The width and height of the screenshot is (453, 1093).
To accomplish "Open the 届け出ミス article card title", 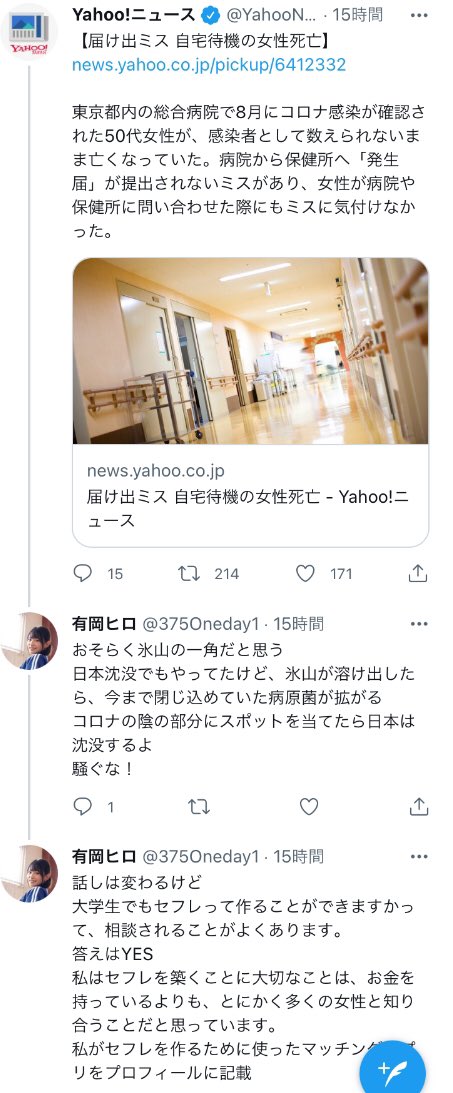I will (247, 508).
